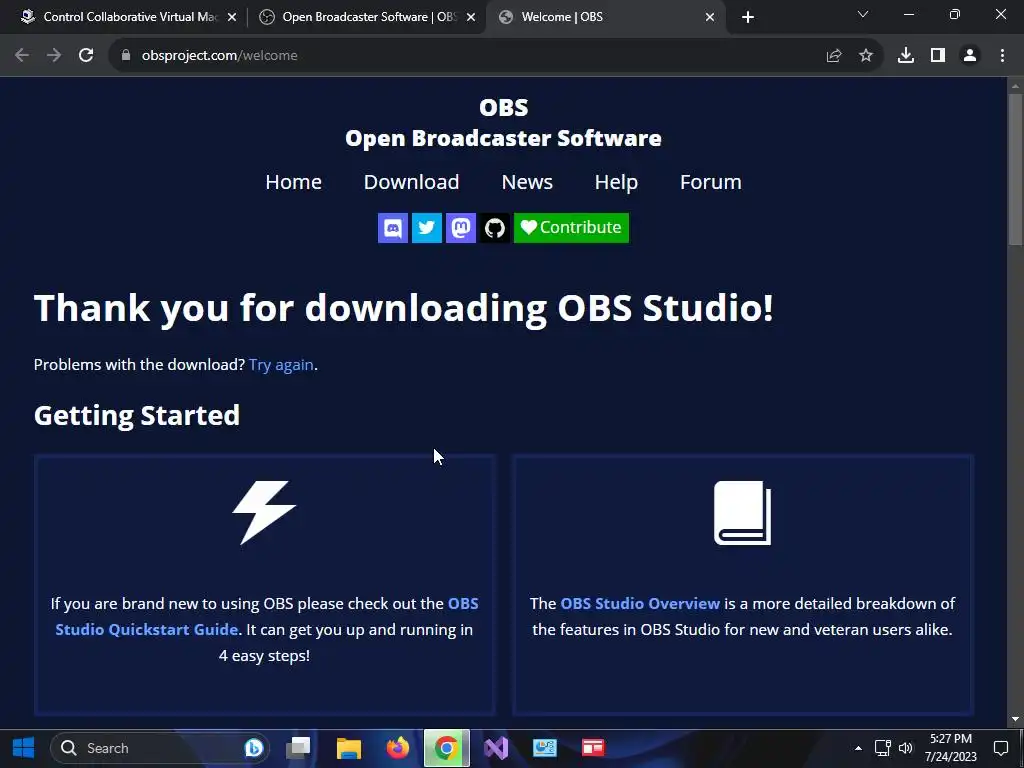This screenshot has width=1024, height=768.
Task: Open Bing chat icon in search box
Action: pyautogui.click(x=254, y=748)
